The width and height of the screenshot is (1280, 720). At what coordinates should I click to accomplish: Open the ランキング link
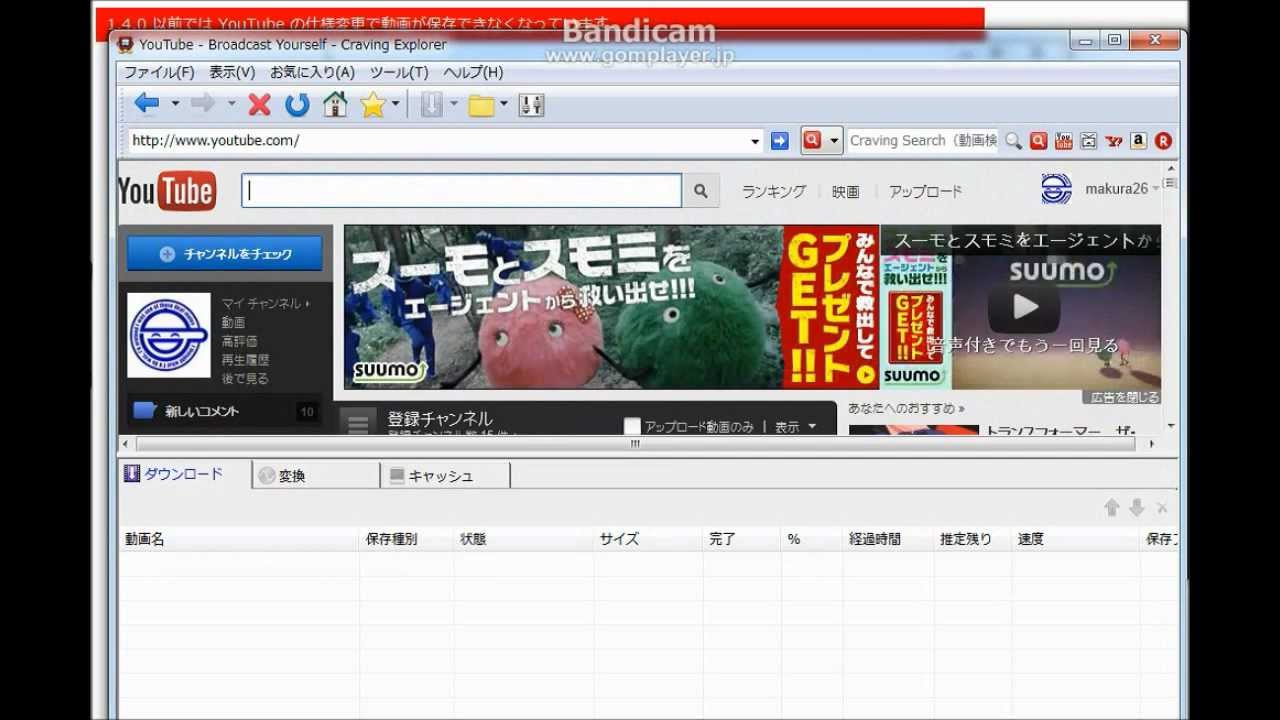click(773, 191)
